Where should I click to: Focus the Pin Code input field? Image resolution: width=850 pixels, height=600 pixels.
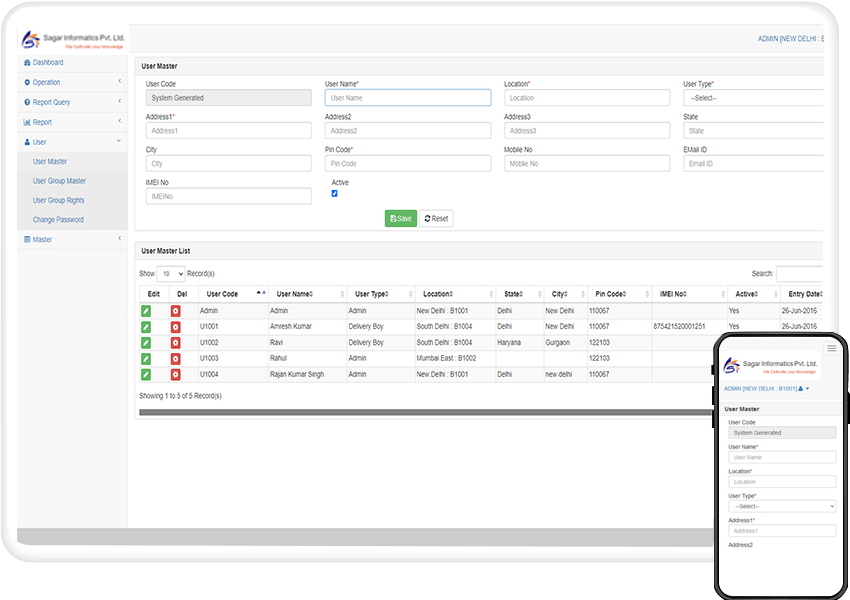click(408, 164)
